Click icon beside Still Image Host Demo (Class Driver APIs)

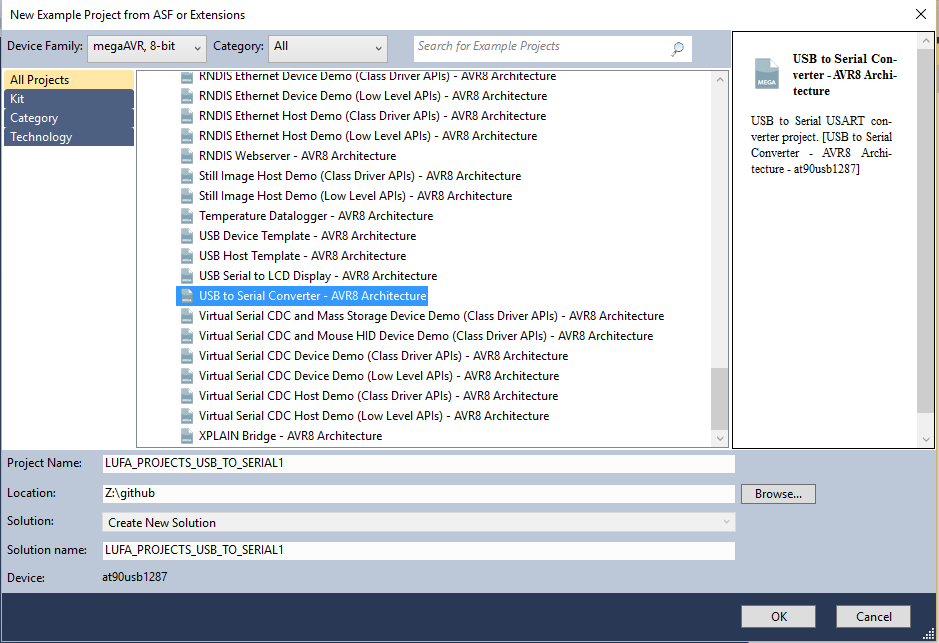(x=187, y=176)
